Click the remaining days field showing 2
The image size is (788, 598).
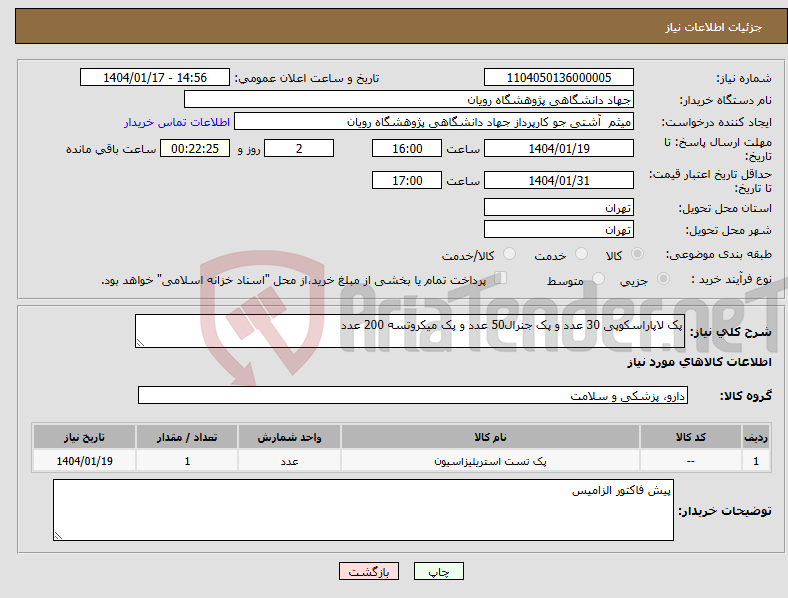299,148
